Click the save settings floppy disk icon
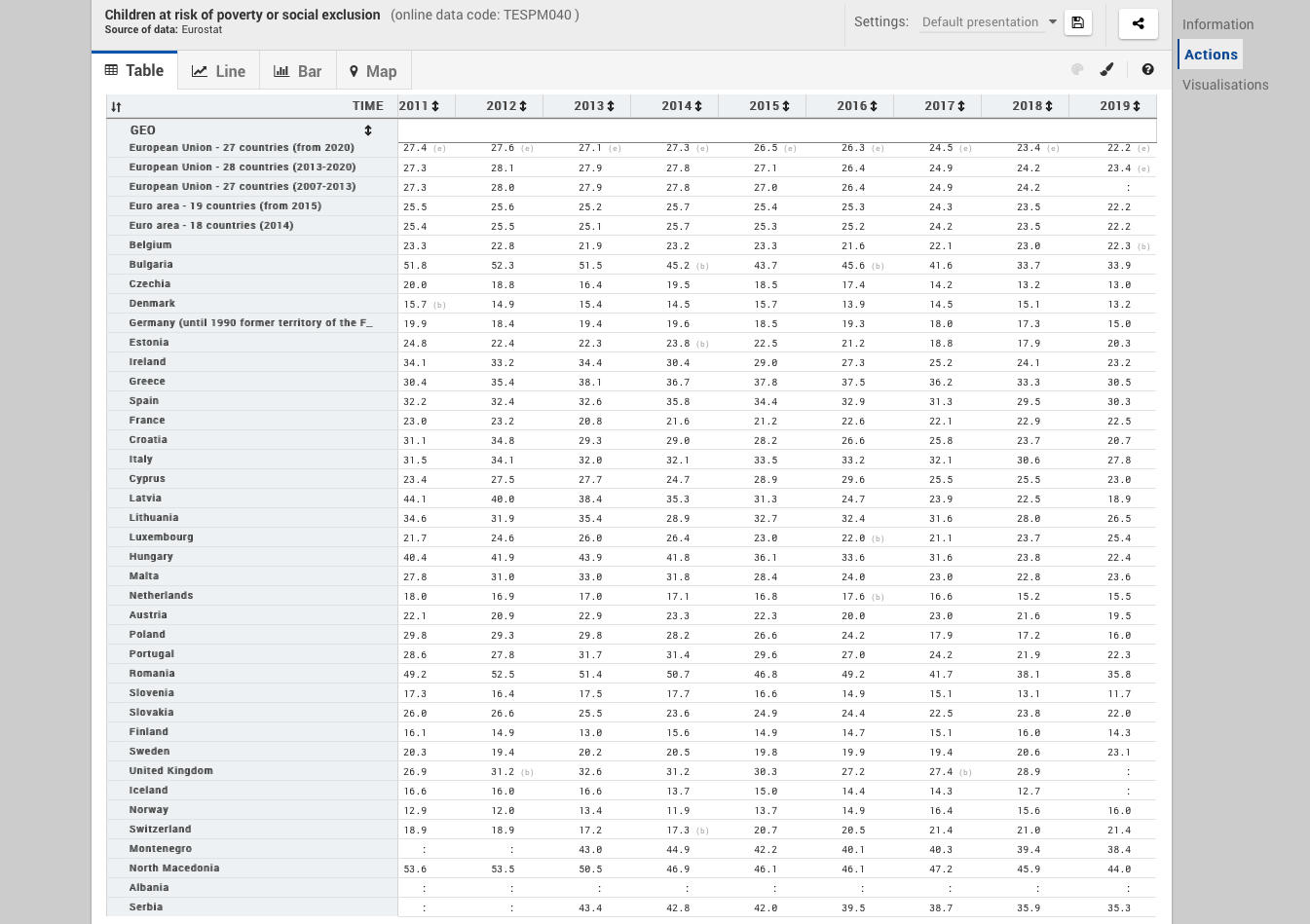Viewport: 1310px width, 924px height. [1078, 22]
